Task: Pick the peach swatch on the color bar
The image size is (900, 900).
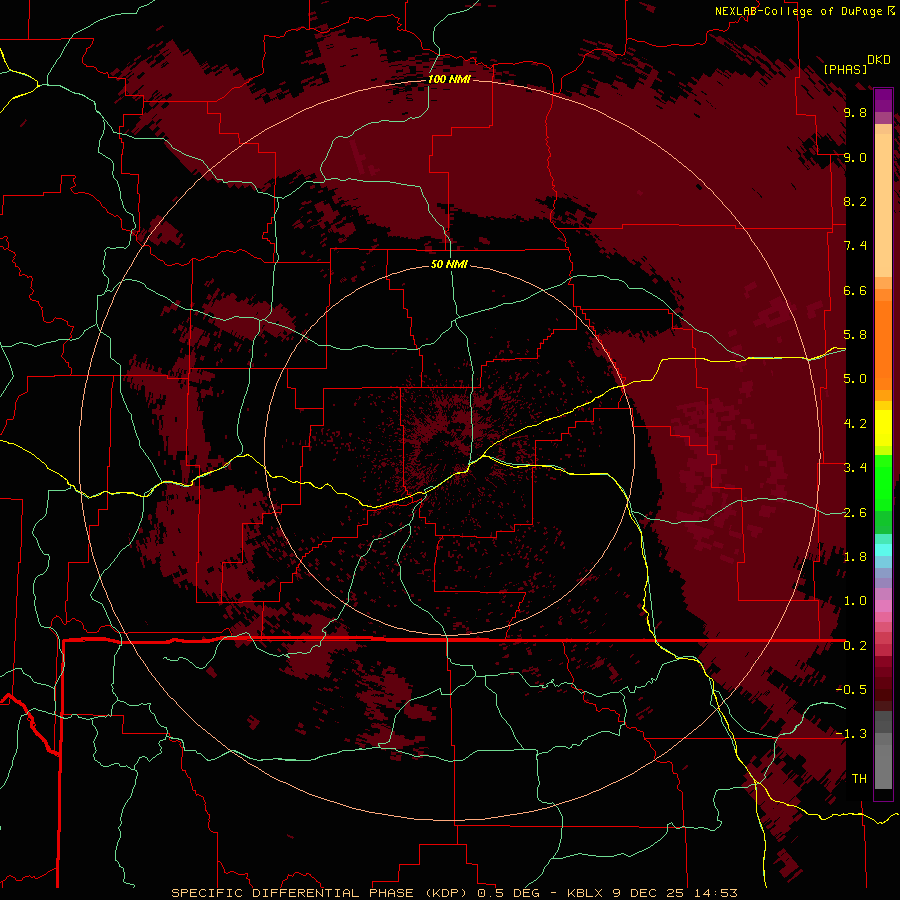Action: [x=883, y=205]
